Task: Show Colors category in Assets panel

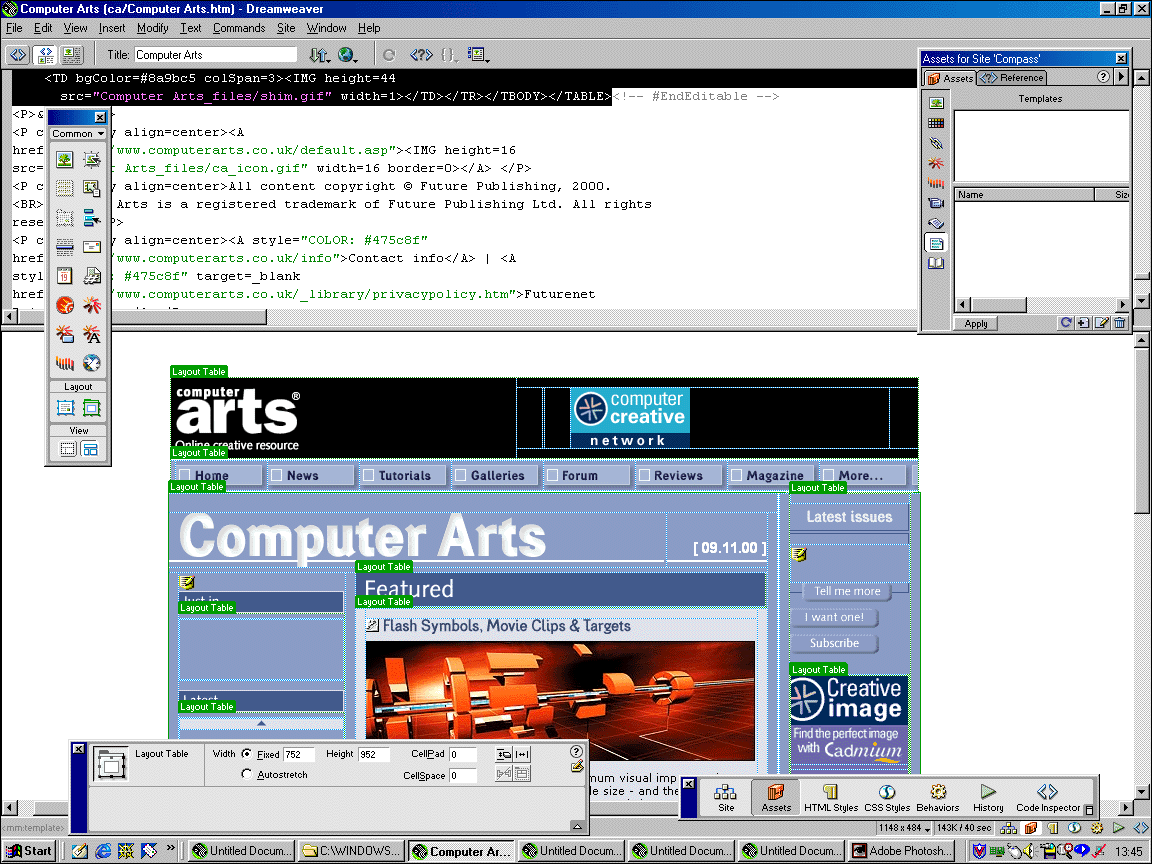Action: tap(936, 123)
